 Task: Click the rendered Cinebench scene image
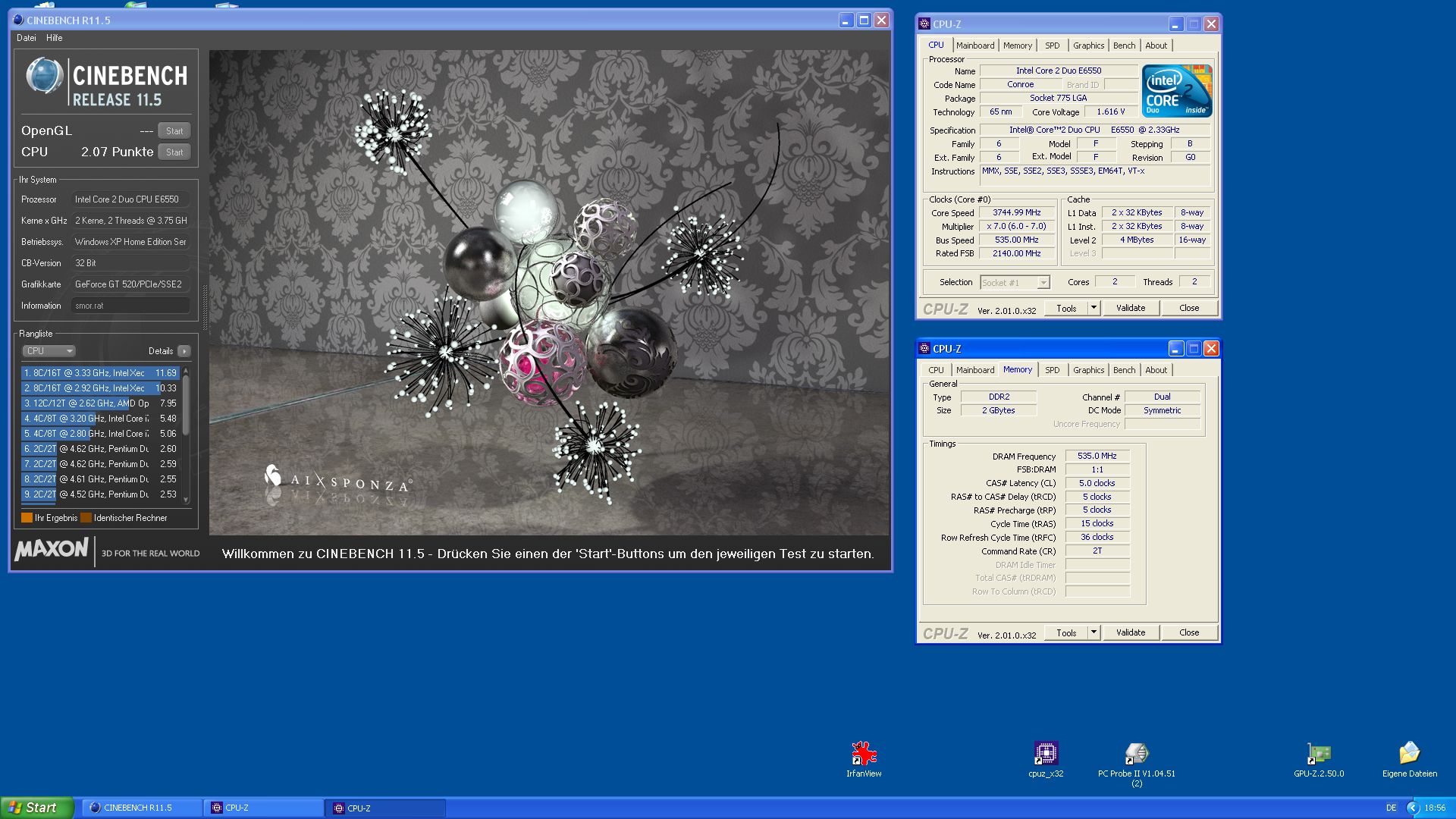point(549,293)
